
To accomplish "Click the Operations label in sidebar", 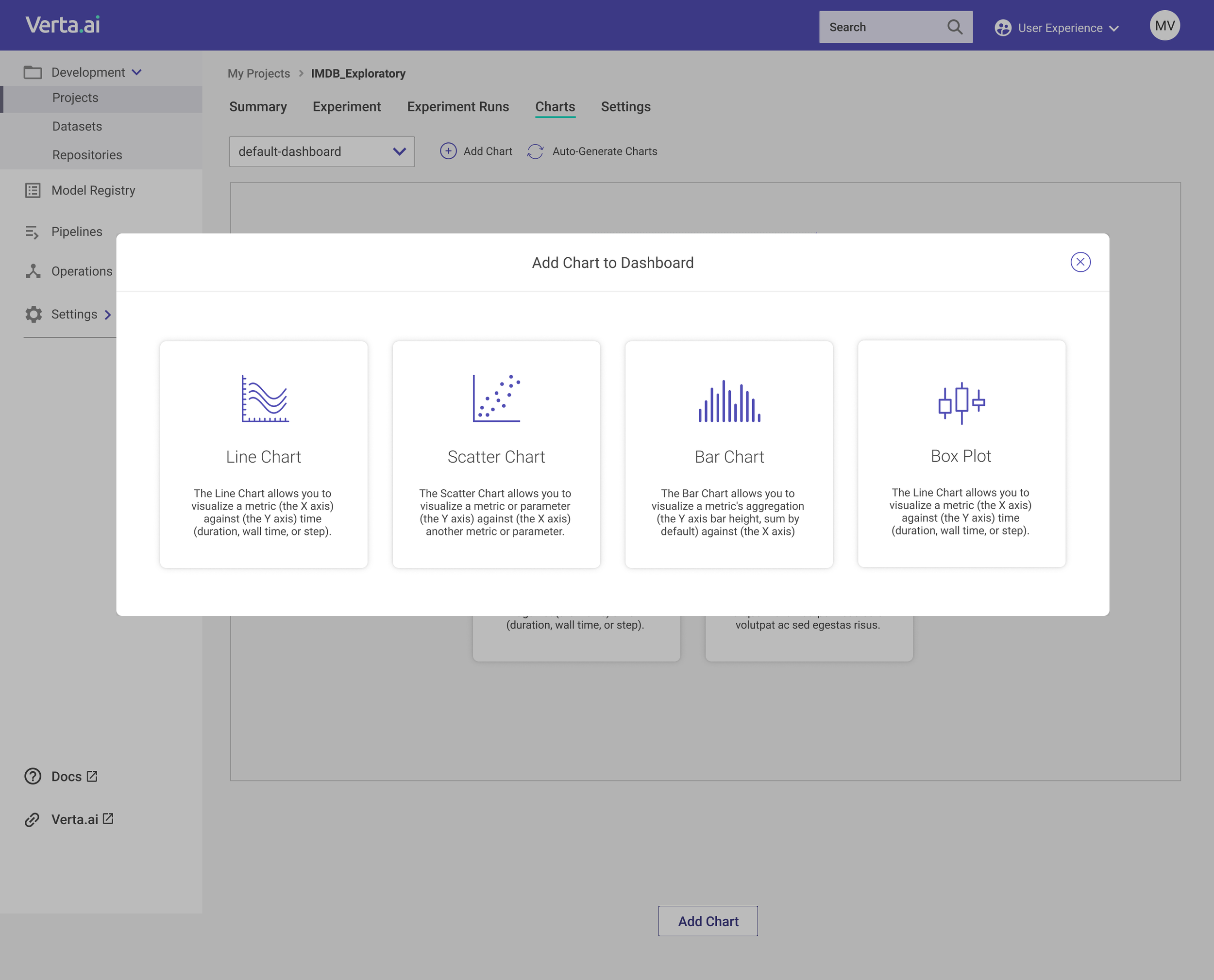I will [x=82, y=271].
